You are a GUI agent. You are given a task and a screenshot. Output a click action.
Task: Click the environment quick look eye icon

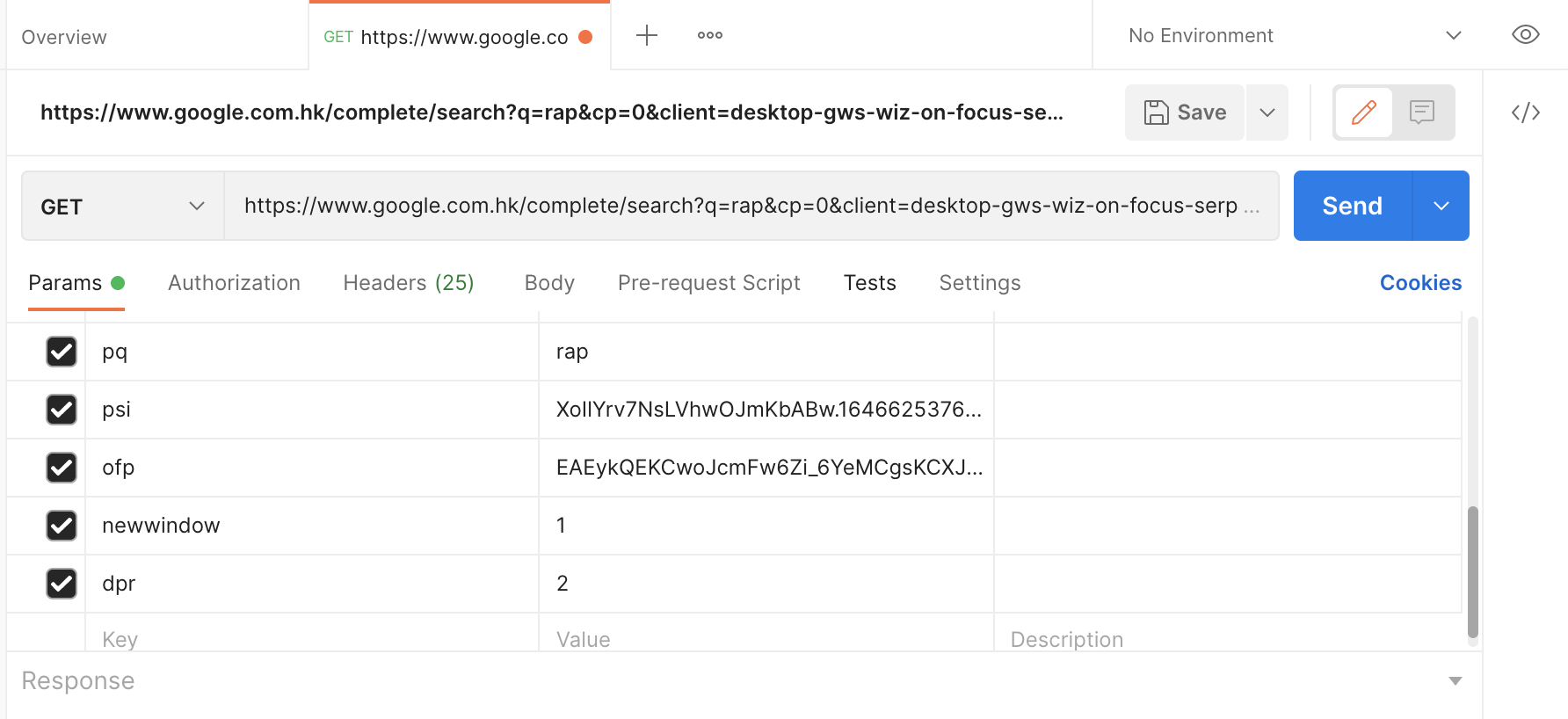tap(1526, 35)
